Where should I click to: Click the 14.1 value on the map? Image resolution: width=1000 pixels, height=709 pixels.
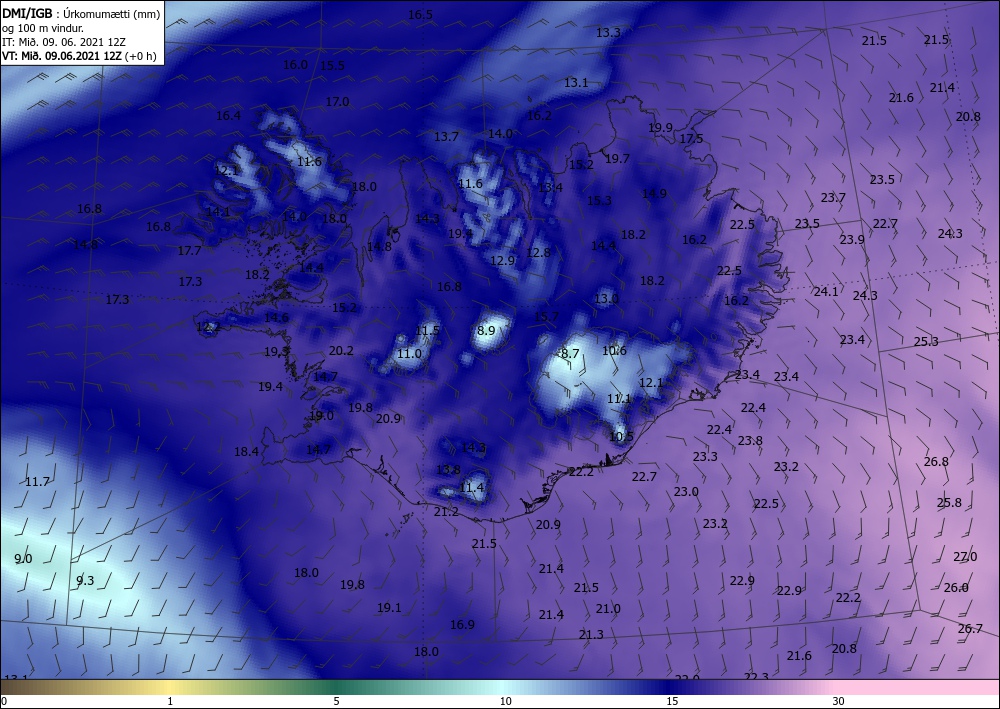pos(218,211)
